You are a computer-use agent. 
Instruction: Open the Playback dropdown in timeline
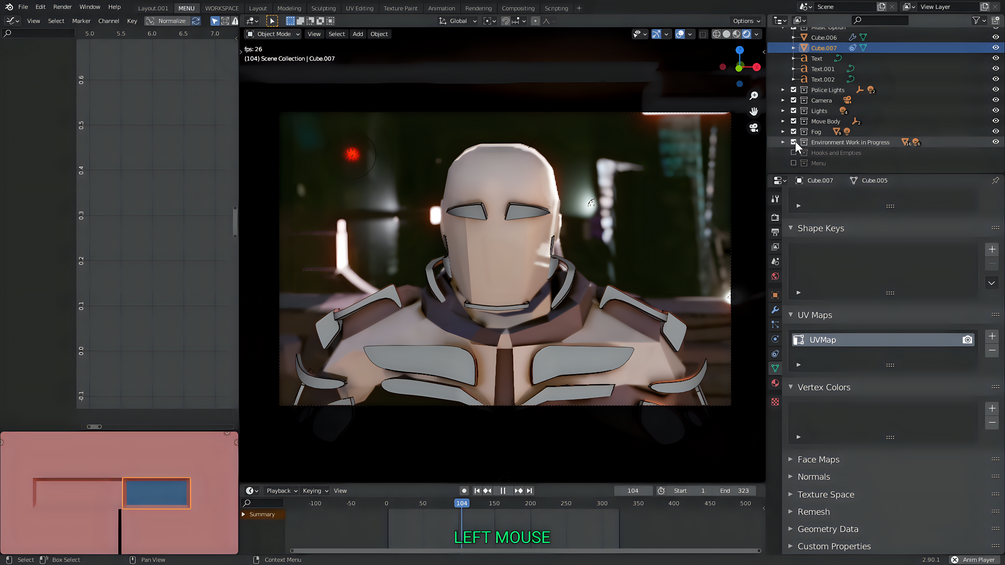282,491
